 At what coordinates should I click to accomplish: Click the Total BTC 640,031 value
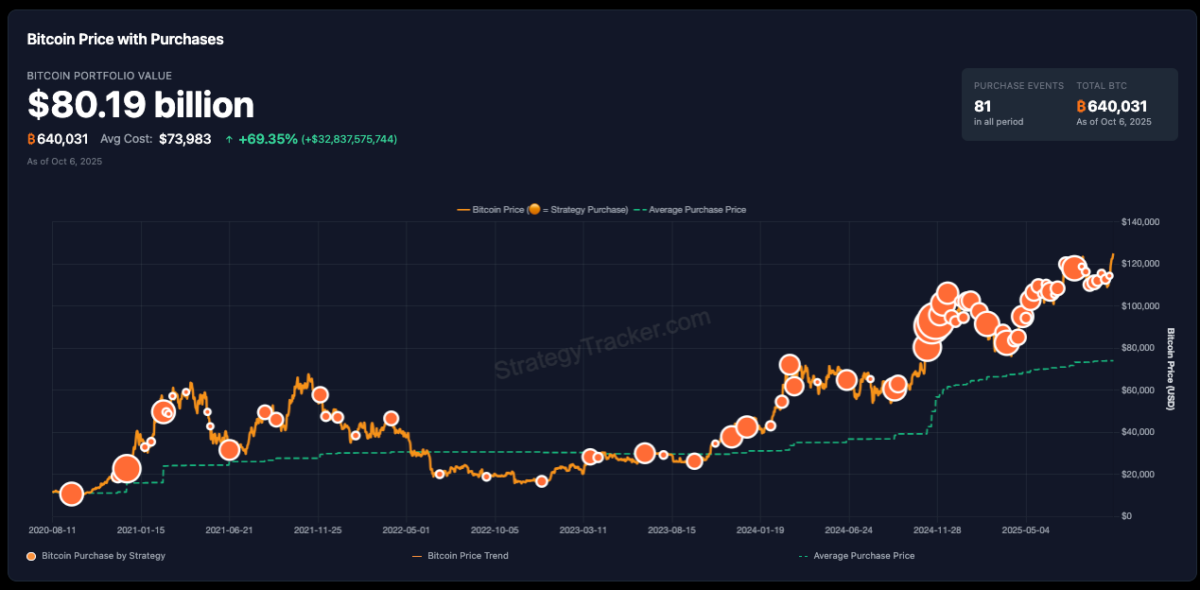pos(1118,106)
